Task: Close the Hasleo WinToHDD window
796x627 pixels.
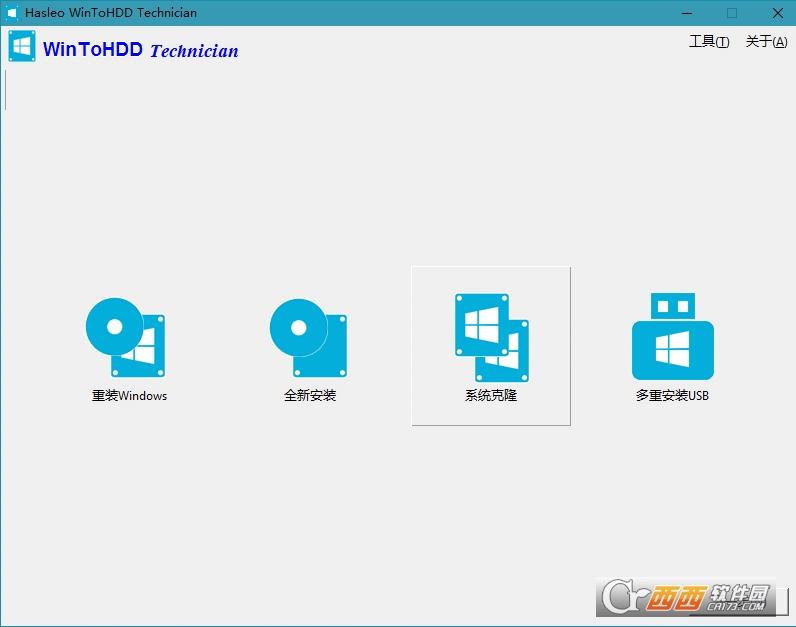Action: 777,13
